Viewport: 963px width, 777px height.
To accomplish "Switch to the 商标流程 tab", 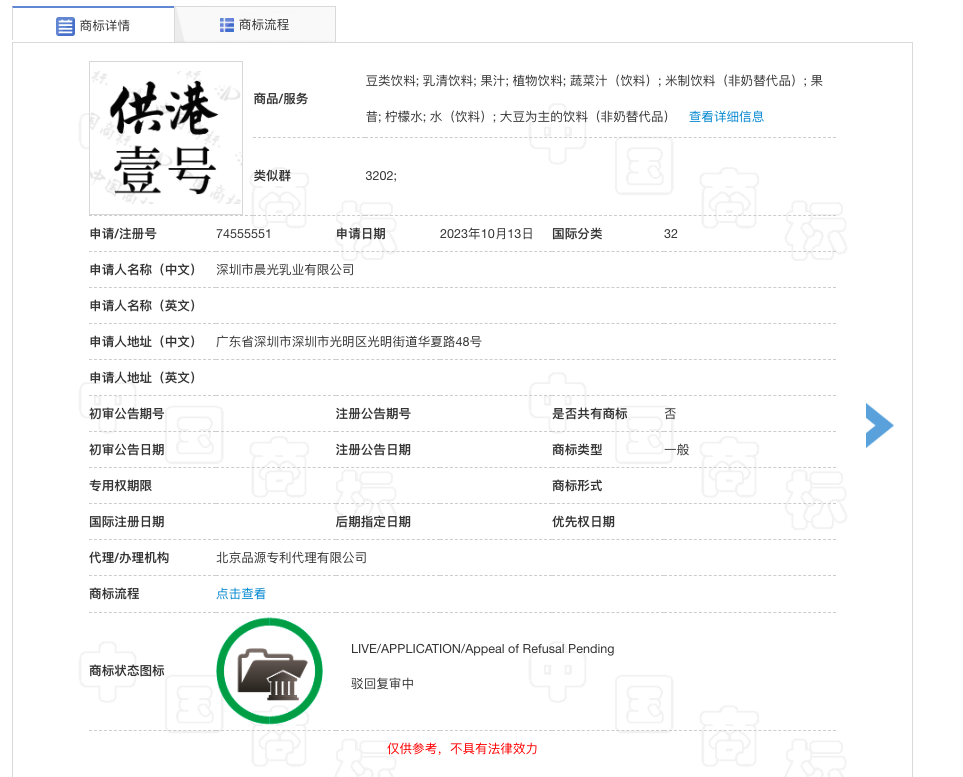I will pyautogui.click(x=255, y=25).
